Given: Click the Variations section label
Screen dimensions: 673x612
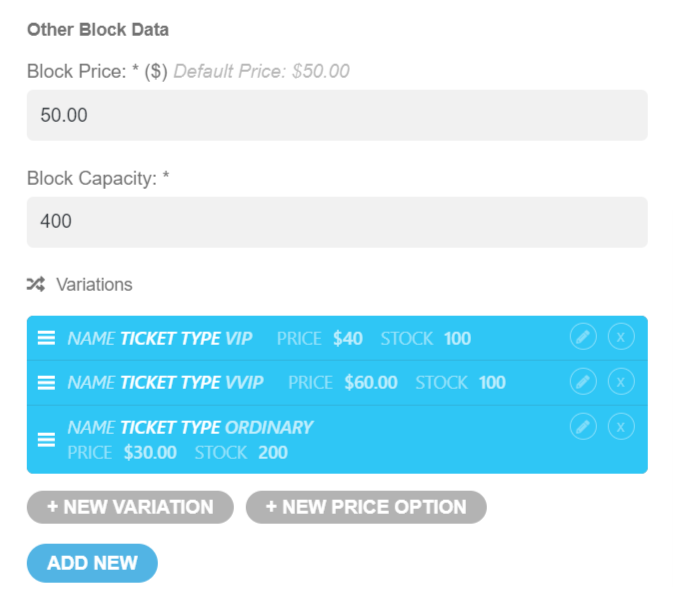Looking at the screenshot, I should coord(94,285).
